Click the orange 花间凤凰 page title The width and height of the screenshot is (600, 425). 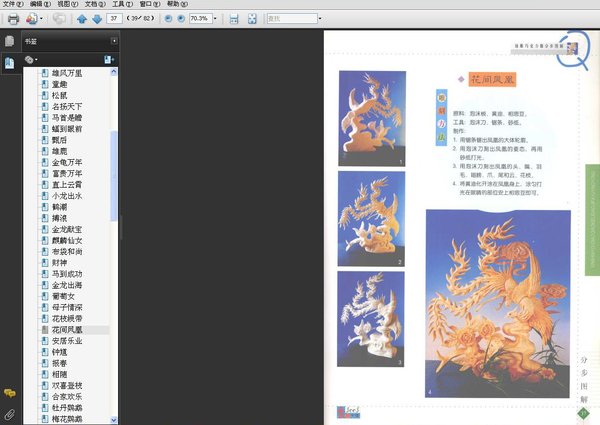pyautogui.click(x=492, y=80)
